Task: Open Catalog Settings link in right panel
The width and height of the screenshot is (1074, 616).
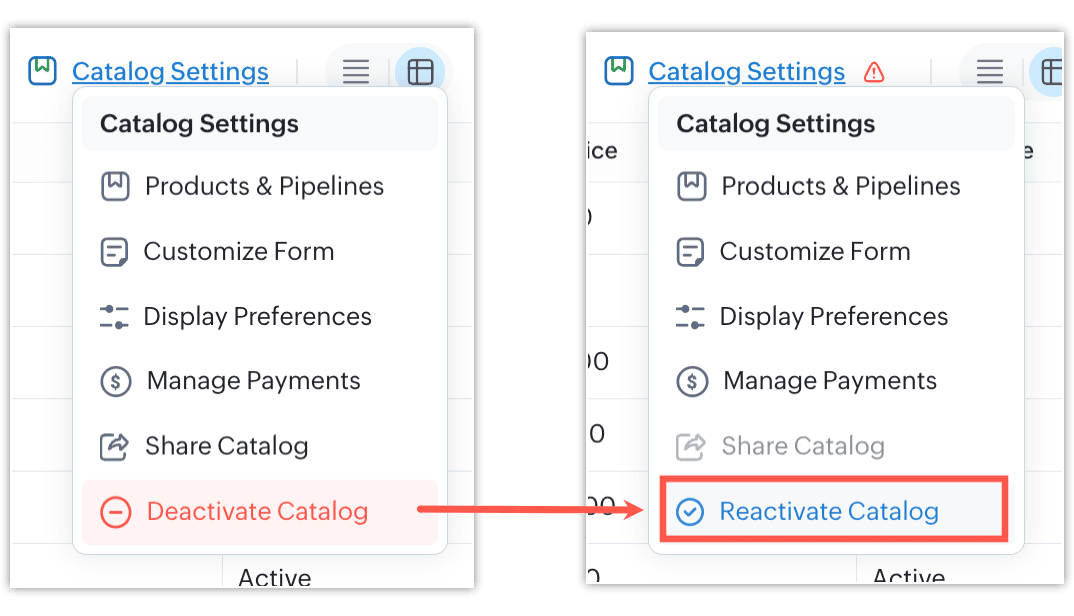Action: (x=746, y=72)
